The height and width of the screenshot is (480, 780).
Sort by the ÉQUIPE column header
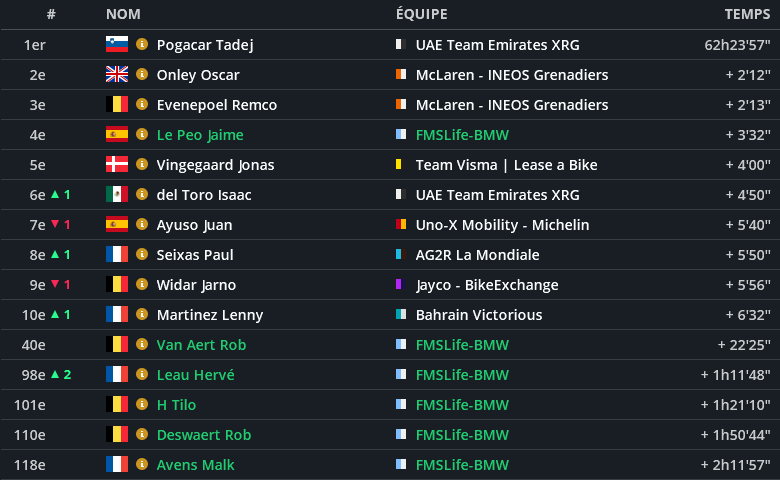[422, 15]
